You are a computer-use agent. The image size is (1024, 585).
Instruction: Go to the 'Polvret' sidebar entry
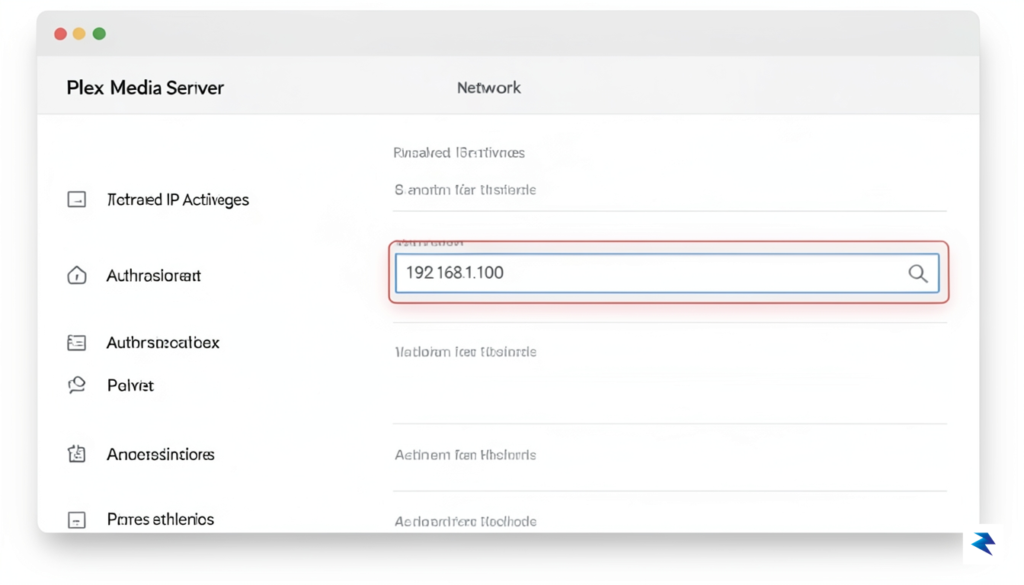coord(130,385)
